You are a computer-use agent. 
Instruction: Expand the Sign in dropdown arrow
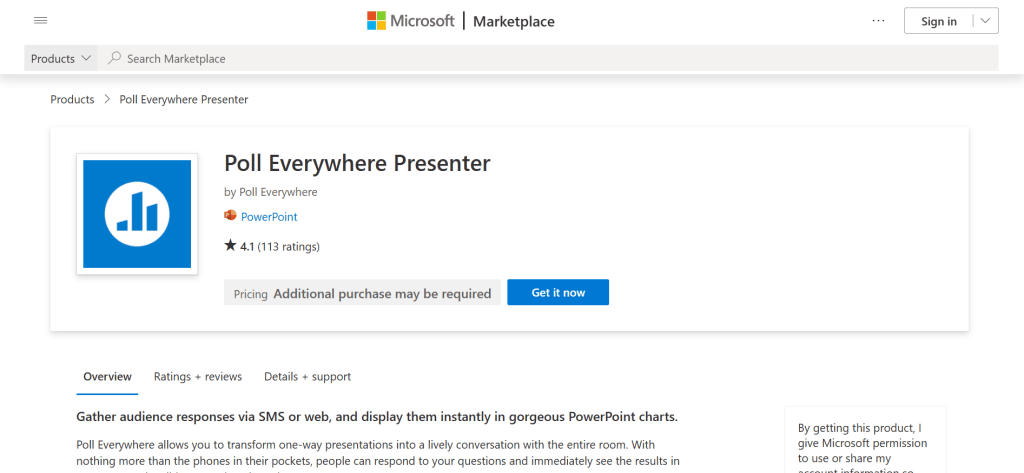(x=985, y=21)
